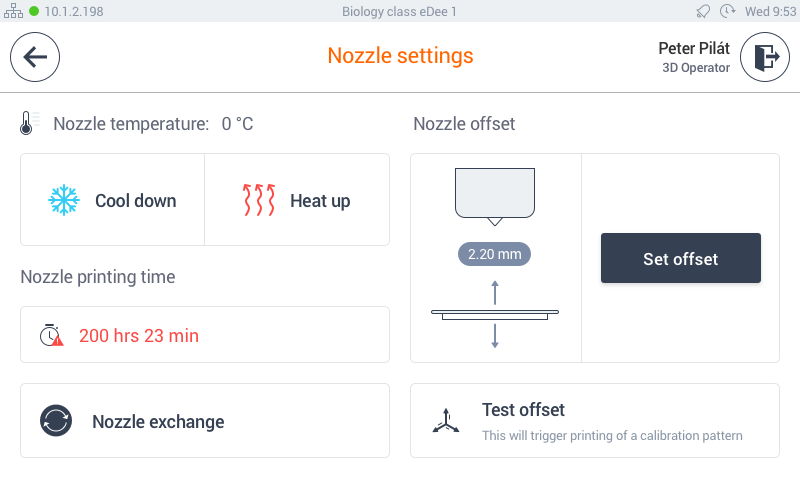This screenshot has width=800, height=480.
Task: Go back using the arrow icon
Action: (35, 57)
